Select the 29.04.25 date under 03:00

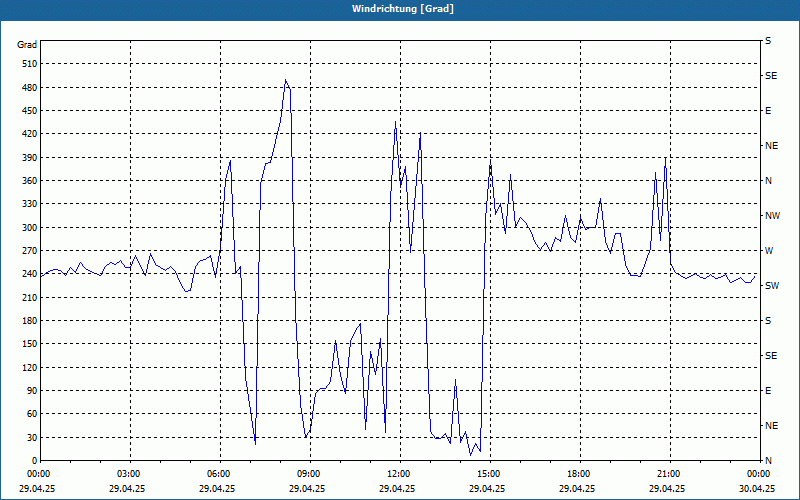click(x=127, y=488)
